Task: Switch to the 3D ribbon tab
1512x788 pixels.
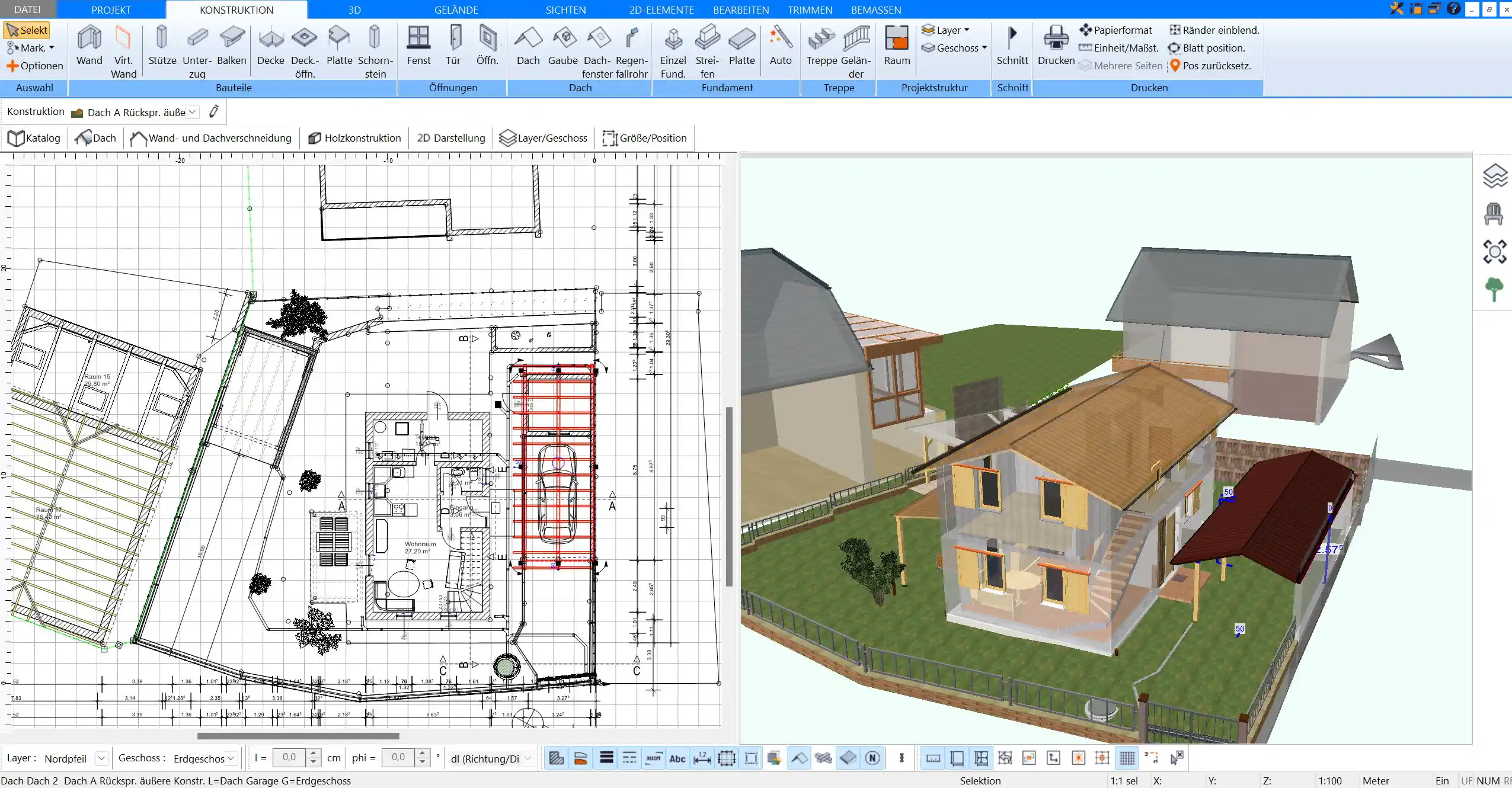Action: pos(354,9)
